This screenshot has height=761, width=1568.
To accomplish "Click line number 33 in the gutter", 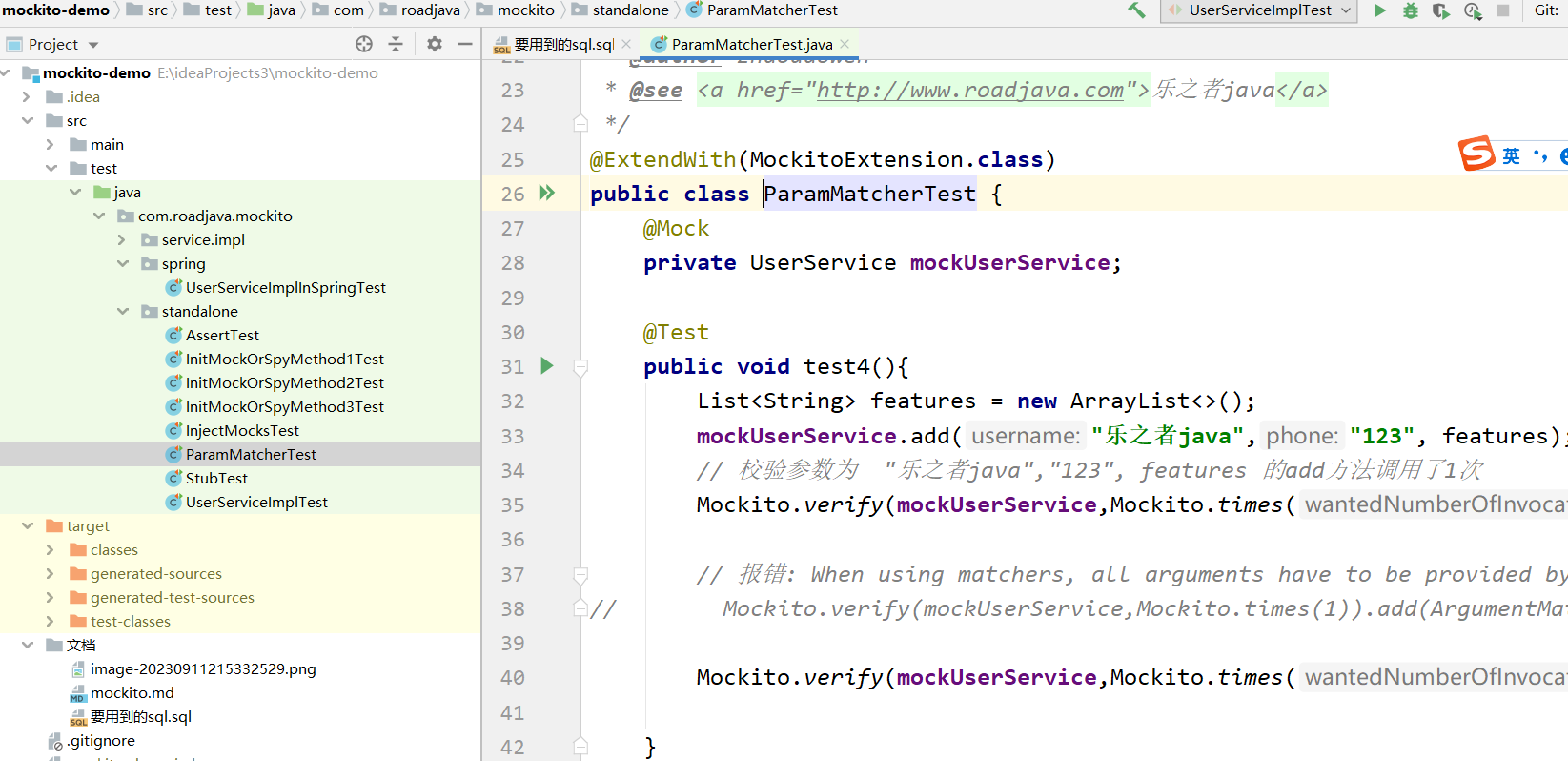I will [x=513, y=436].
